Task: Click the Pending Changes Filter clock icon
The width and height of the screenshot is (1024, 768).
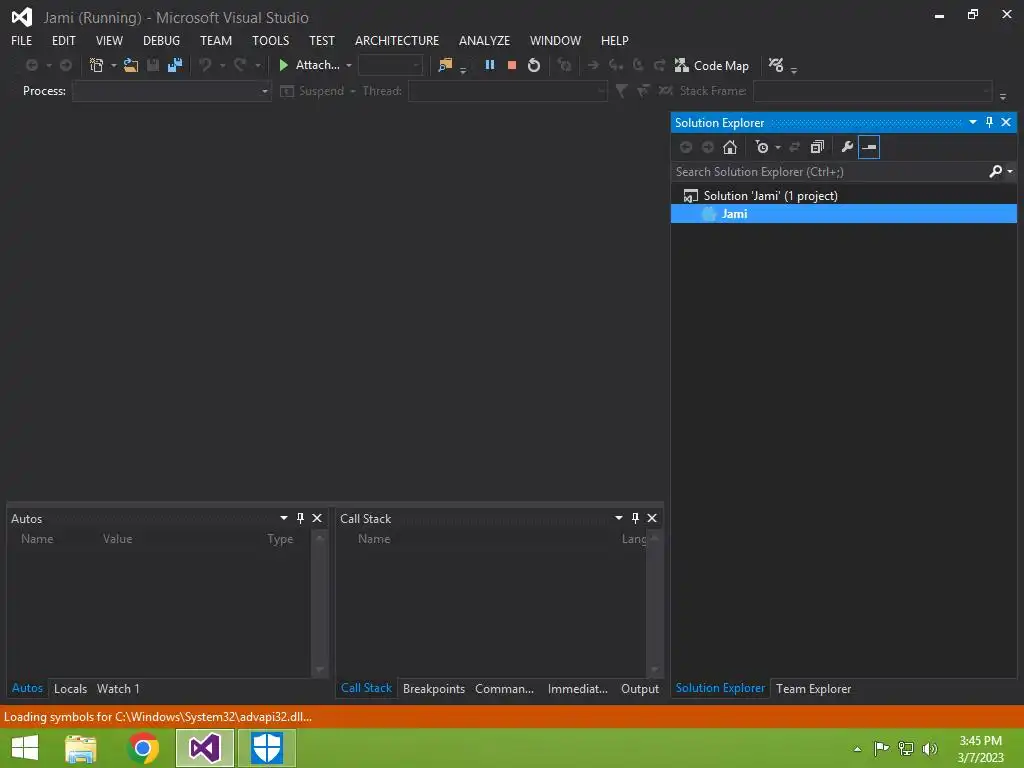Action: click(x=761, y=147)
